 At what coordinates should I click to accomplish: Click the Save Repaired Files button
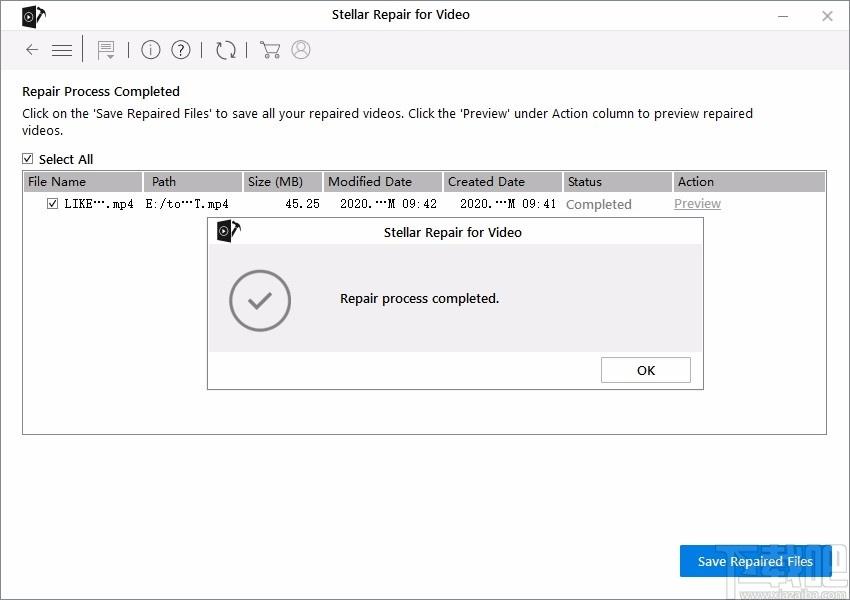[755, 561]
